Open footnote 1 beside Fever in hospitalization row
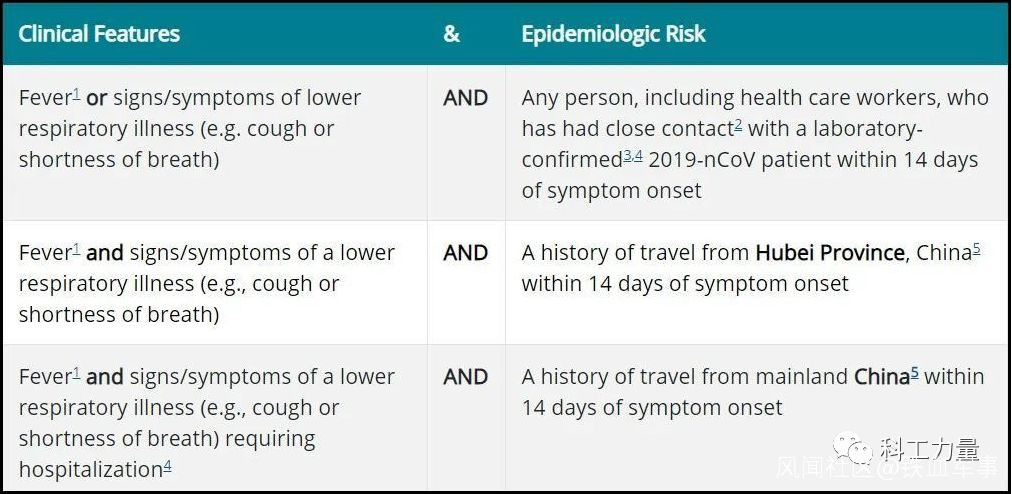The height and width of the screenshot is (494, 1012). [x=76, y=374]
